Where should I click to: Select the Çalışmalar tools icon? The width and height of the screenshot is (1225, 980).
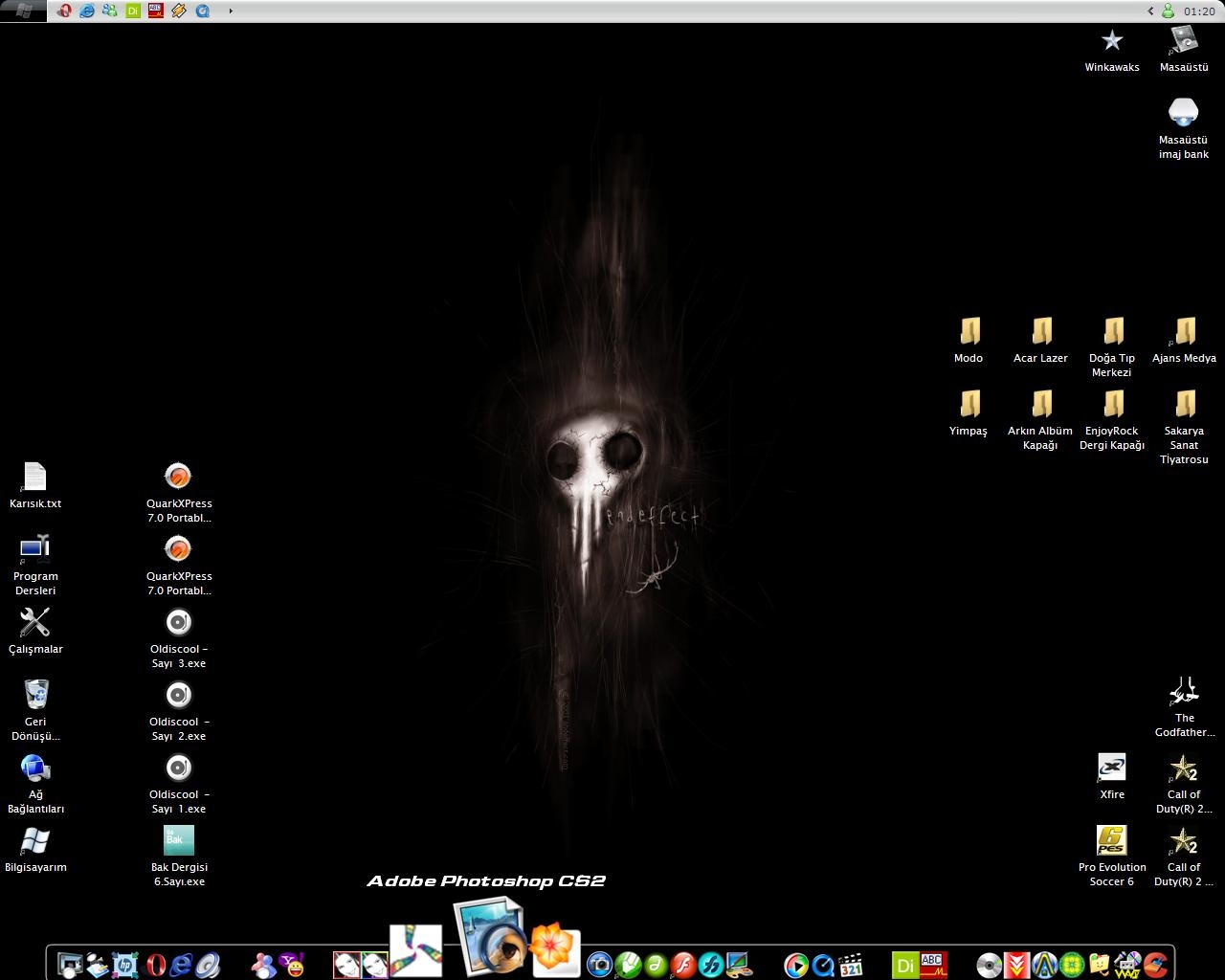click(x=35, y=632)
